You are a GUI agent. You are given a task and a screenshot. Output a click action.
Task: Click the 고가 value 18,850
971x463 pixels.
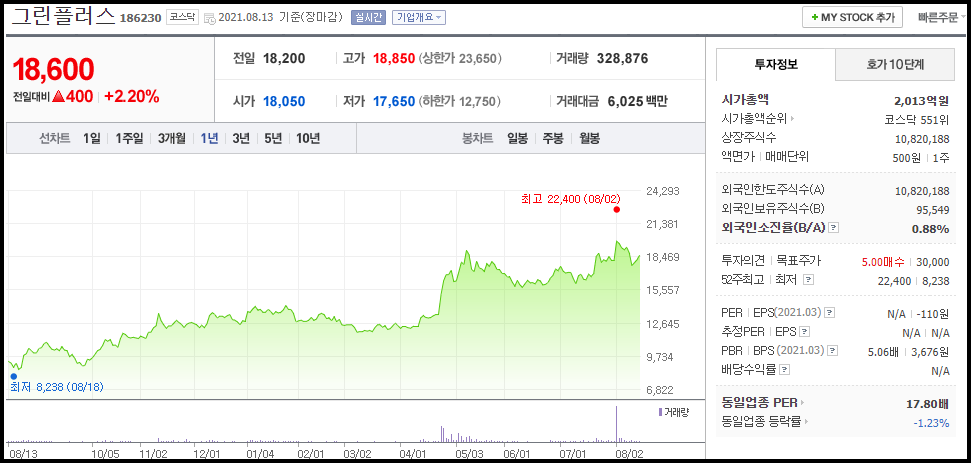pyautogui.click(x=394, y=59)
